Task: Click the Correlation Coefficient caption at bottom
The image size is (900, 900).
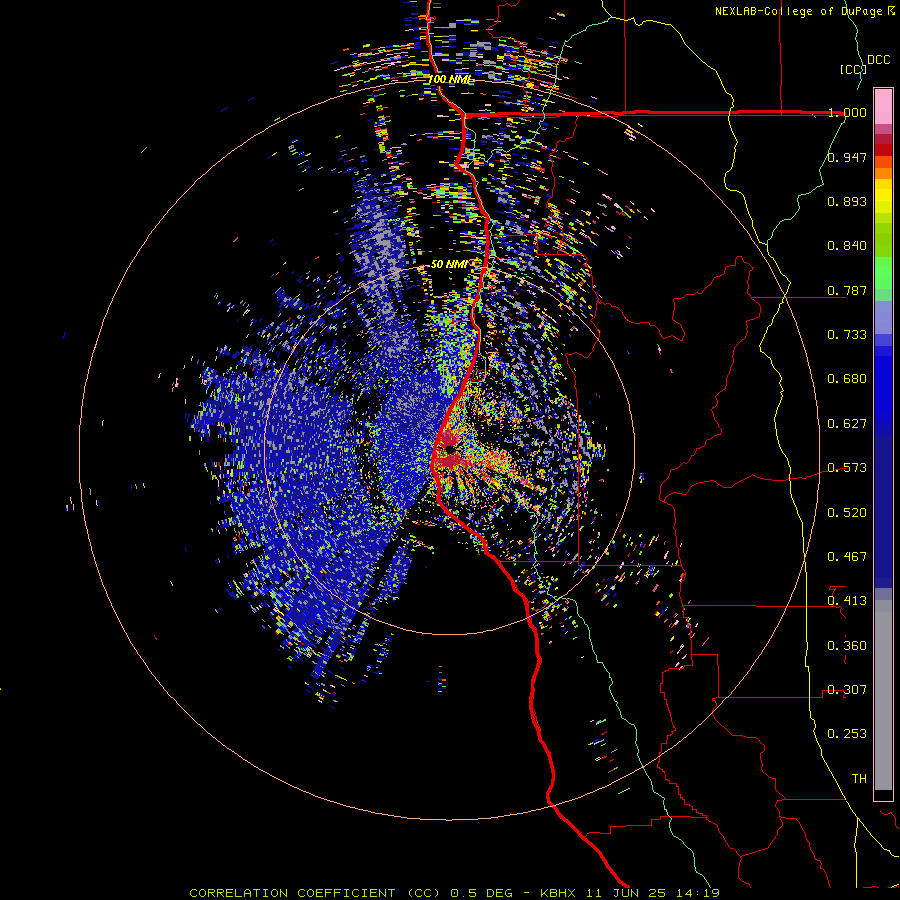Action: [454, 893]
